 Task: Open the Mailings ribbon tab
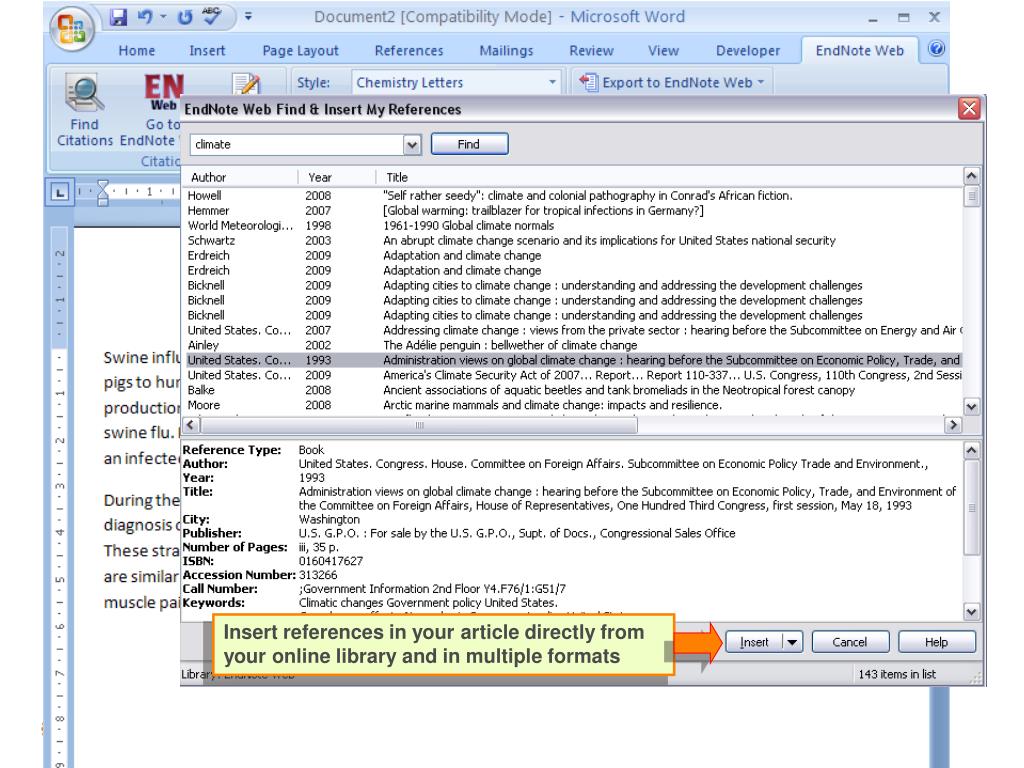click(505, 50)
